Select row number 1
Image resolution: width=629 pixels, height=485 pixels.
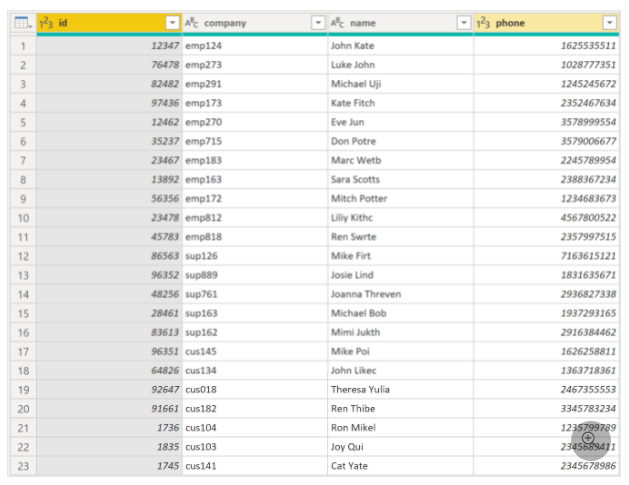click(x=23, y=46)
